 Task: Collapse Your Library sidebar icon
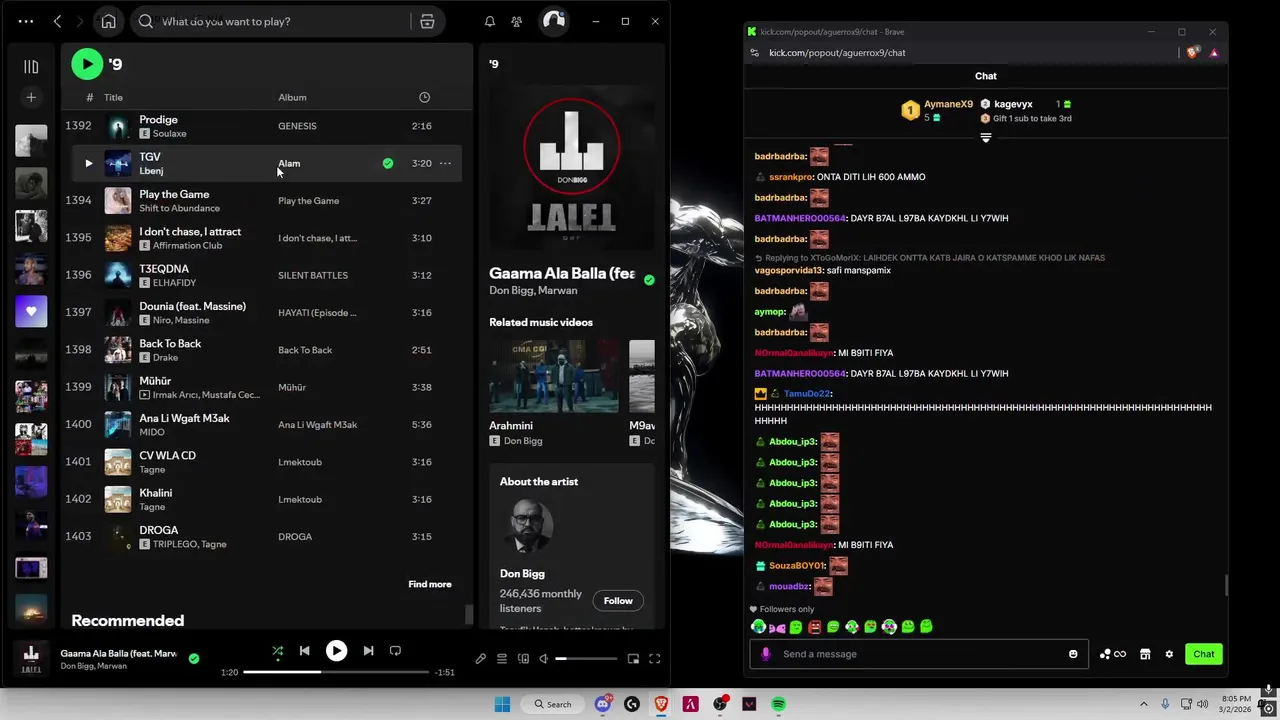[31, 67]
